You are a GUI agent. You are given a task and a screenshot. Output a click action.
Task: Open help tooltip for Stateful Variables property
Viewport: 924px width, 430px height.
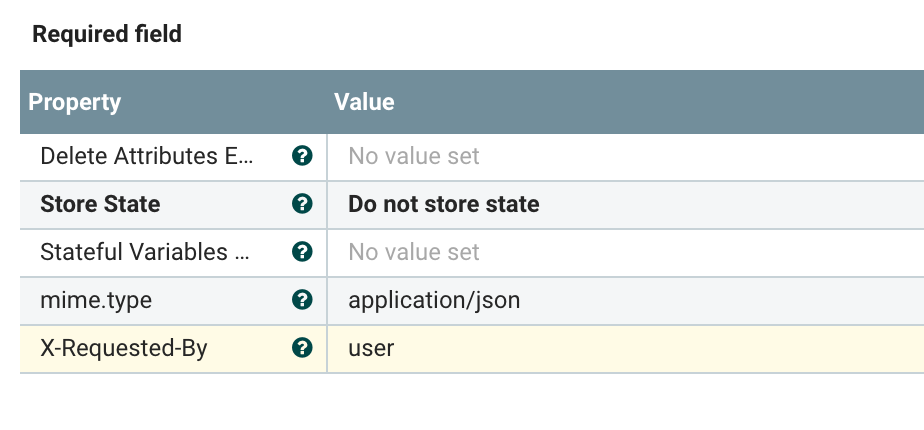click(x=301, y=252)
